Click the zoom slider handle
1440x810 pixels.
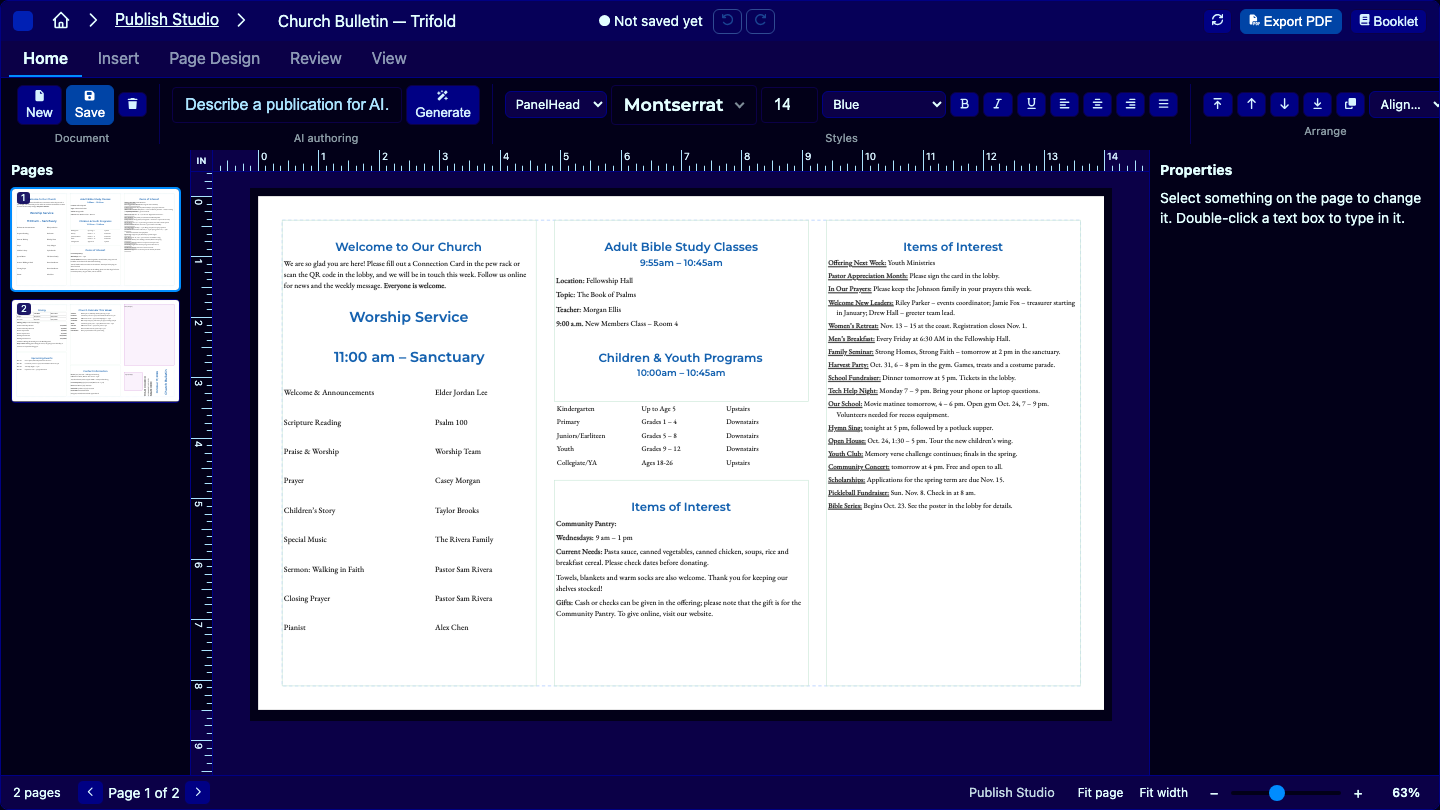point(1277,793)
